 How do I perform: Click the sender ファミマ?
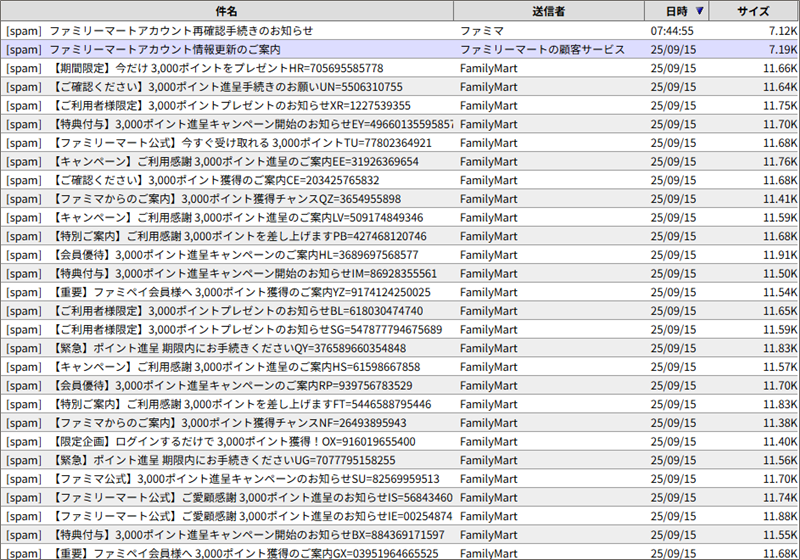pyautogui.click(x=482, y=31)
